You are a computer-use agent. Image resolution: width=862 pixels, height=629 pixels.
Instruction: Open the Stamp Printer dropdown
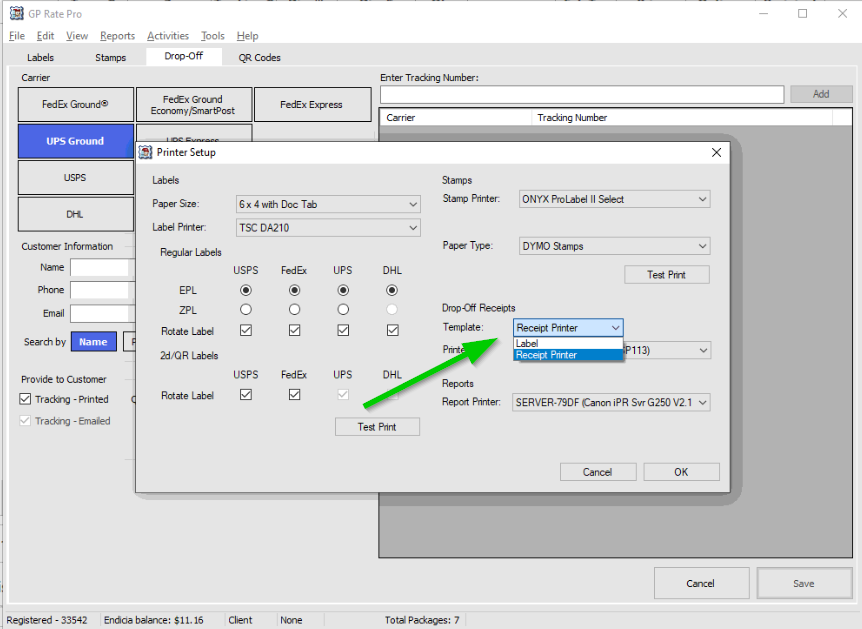(615, 199)
